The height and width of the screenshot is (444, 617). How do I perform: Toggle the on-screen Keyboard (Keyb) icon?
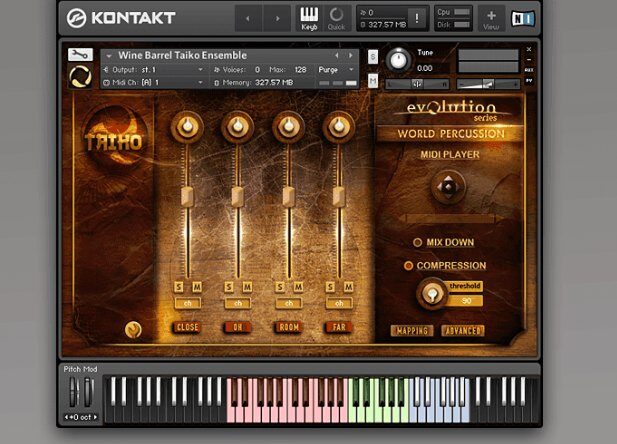(x=309, y=17)
